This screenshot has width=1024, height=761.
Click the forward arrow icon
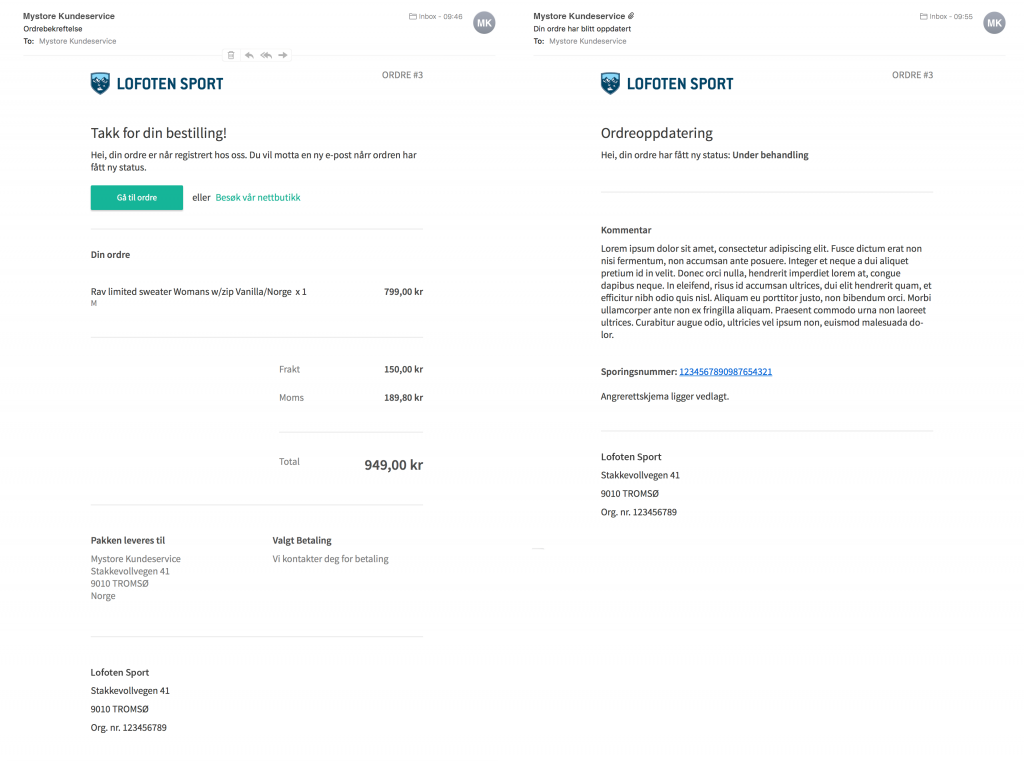(283, 55)
